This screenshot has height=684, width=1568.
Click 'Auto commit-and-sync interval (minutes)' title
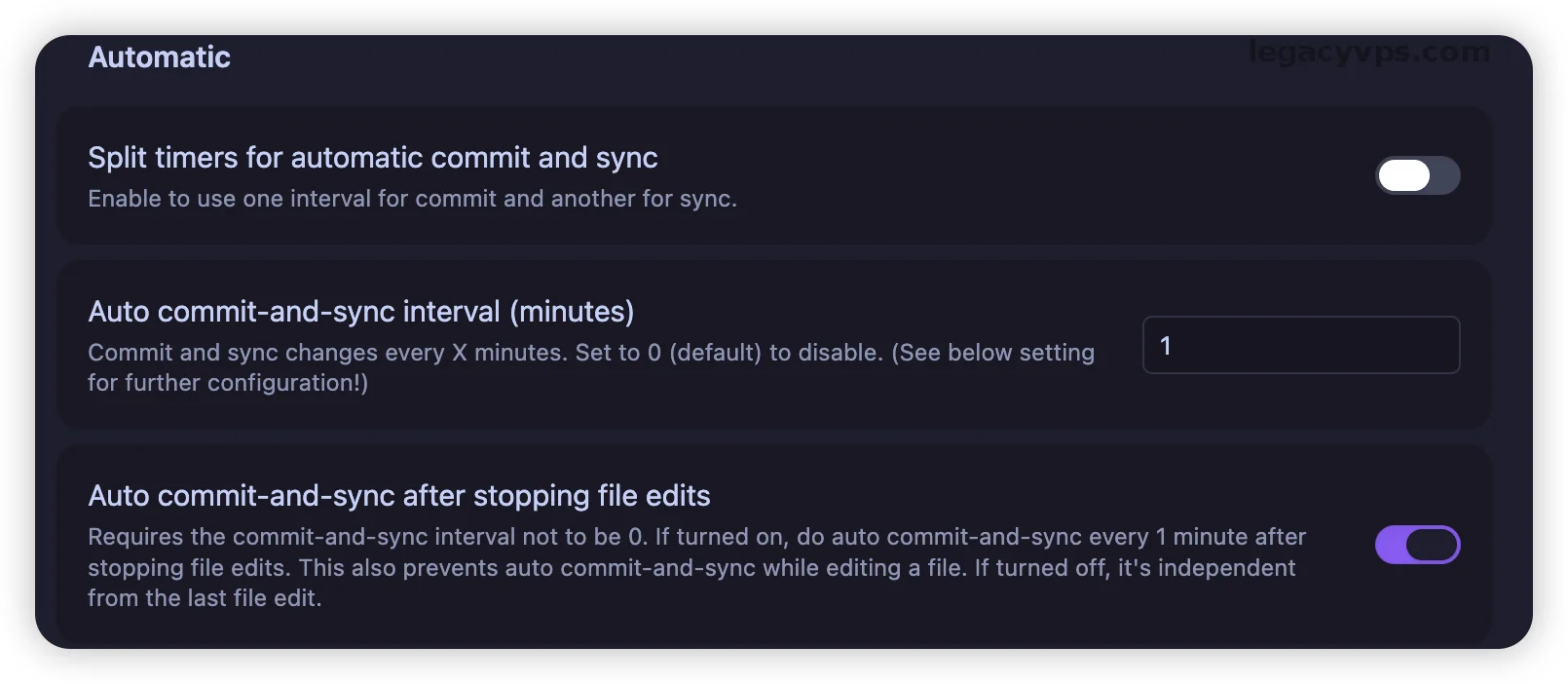tap(360, 312)
